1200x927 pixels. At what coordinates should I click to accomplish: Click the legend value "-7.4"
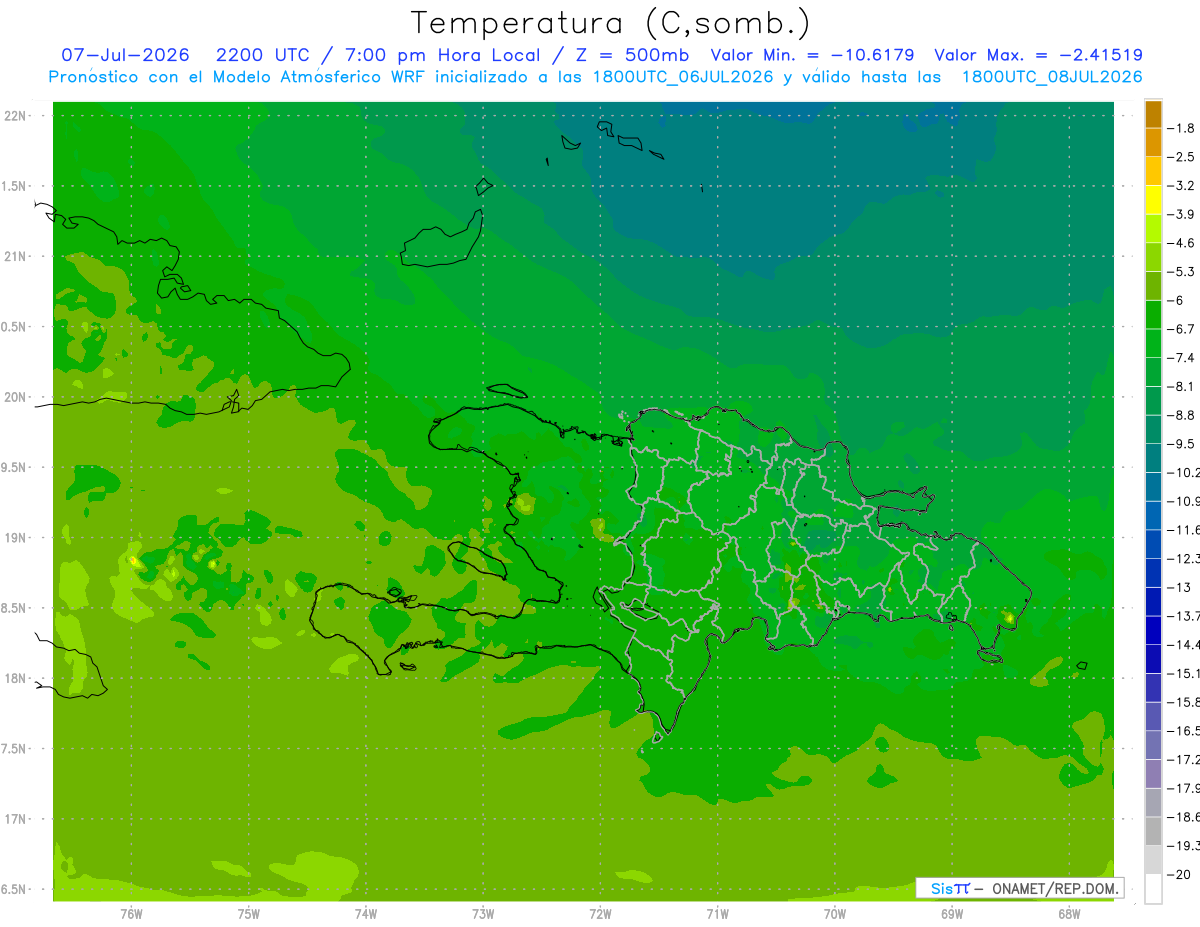[x=1181, y=358]
